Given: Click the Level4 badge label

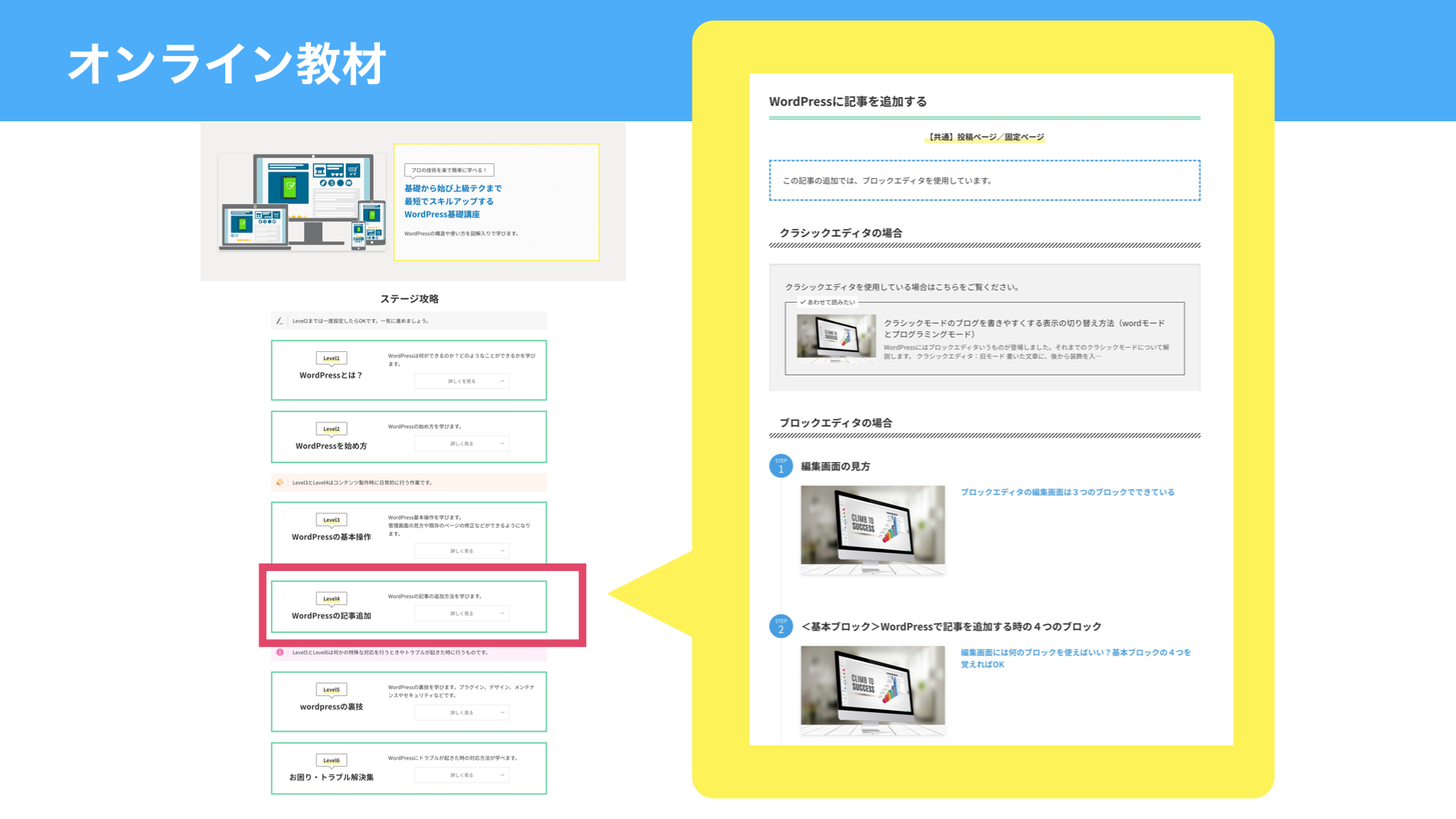Looking at the screenshot, I should click(331, 599).
